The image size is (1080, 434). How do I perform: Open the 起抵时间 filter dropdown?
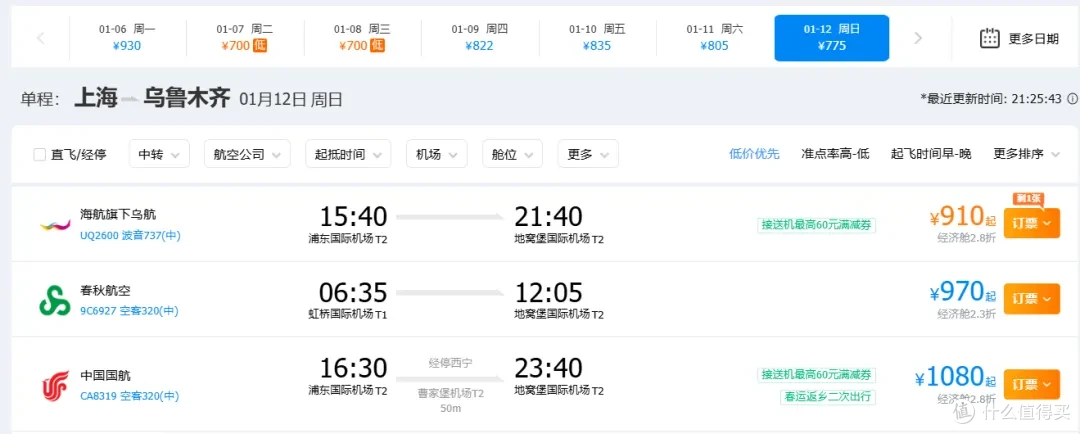pos(349,154)
